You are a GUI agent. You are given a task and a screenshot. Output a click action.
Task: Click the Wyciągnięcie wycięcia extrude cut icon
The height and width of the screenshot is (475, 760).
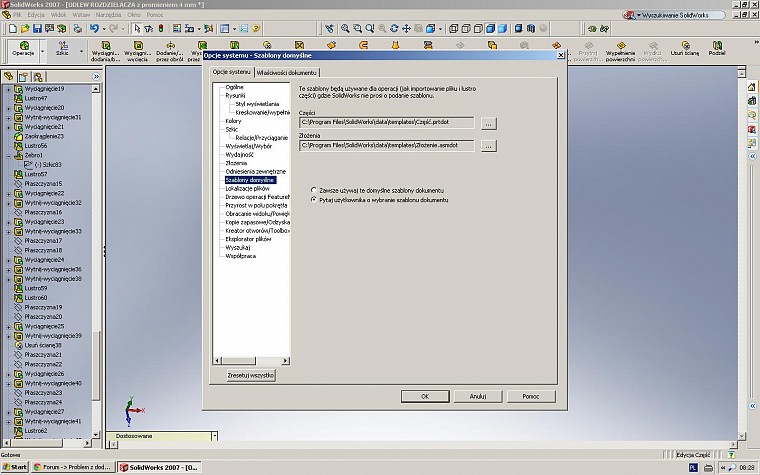(138, 51)
